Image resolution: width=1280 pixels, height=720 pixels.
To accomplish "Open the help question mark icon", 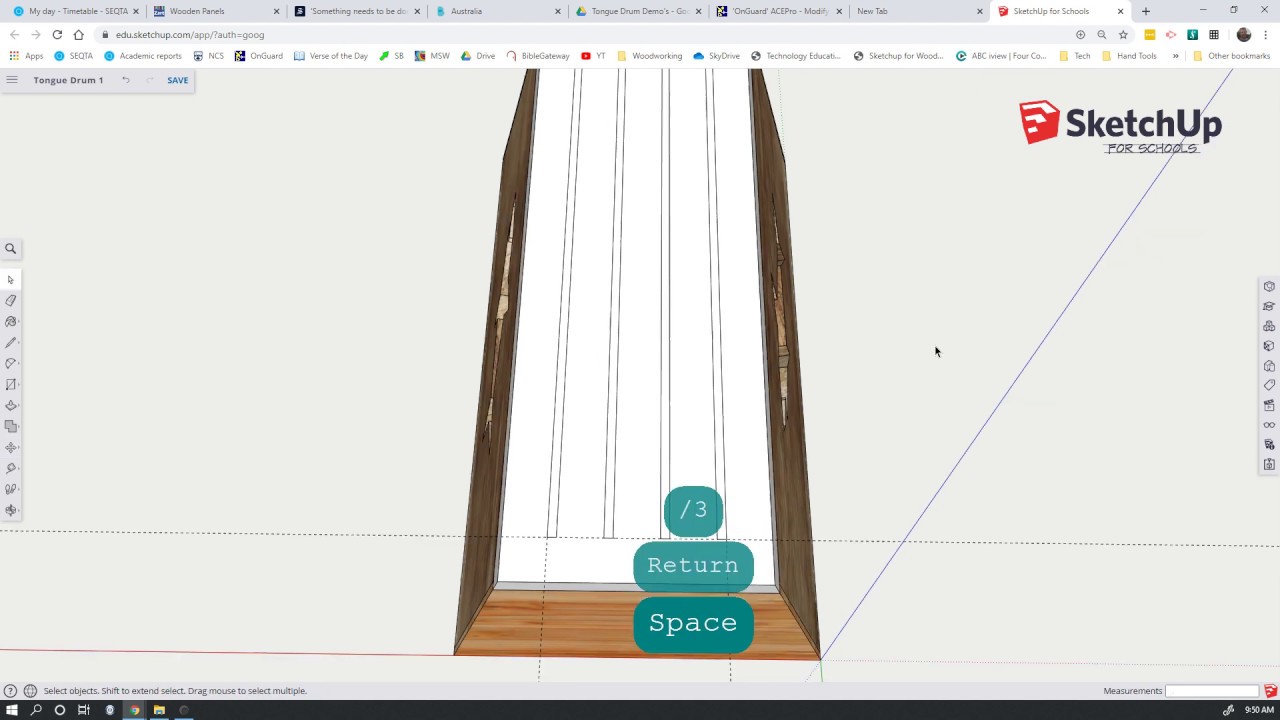I will (10, 691).
